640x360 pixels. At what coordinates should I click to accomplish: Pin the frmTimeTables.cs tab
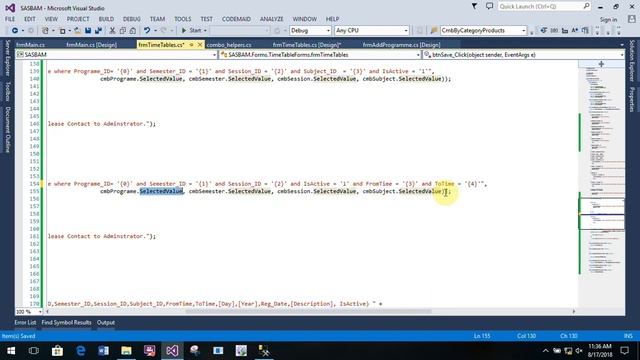191,45
